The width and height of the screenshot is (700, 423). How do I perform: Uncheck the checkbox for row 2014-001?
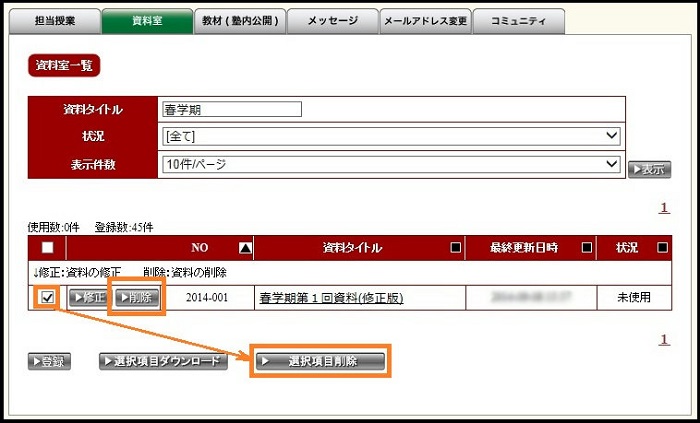pos(47,297)
